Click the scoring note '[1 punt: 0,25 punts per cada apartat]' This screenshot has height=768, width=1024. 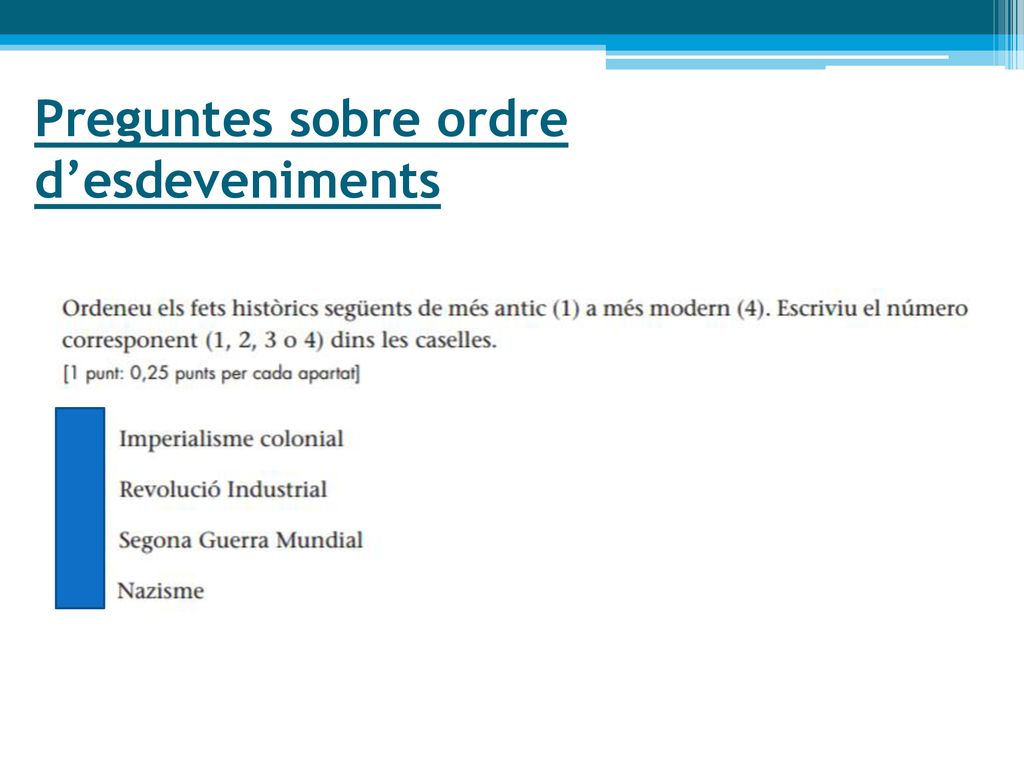tap(211, 374)
